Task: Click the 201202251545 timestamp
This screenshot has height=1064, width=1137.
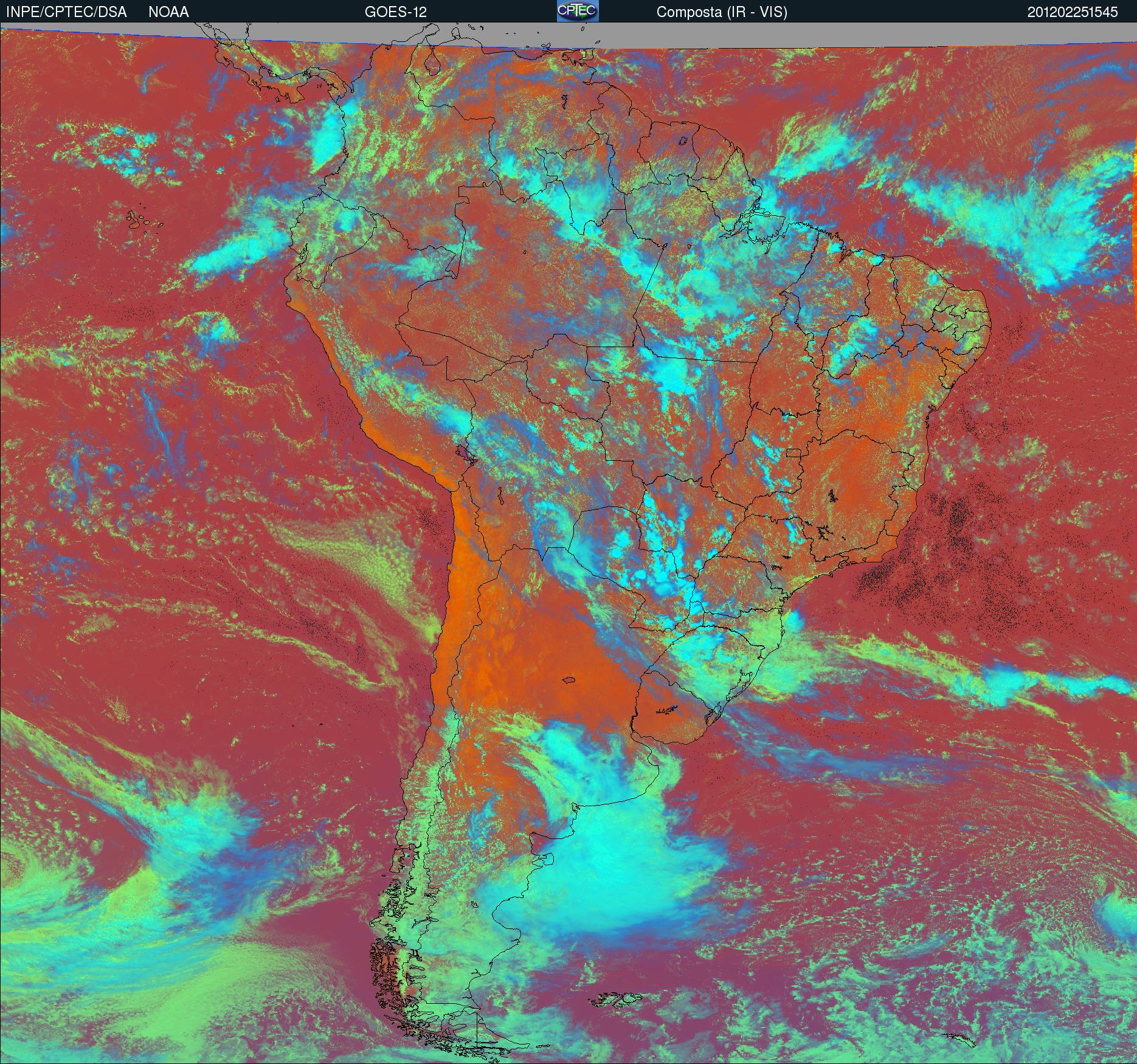Action: click(x=1073, y=12)
